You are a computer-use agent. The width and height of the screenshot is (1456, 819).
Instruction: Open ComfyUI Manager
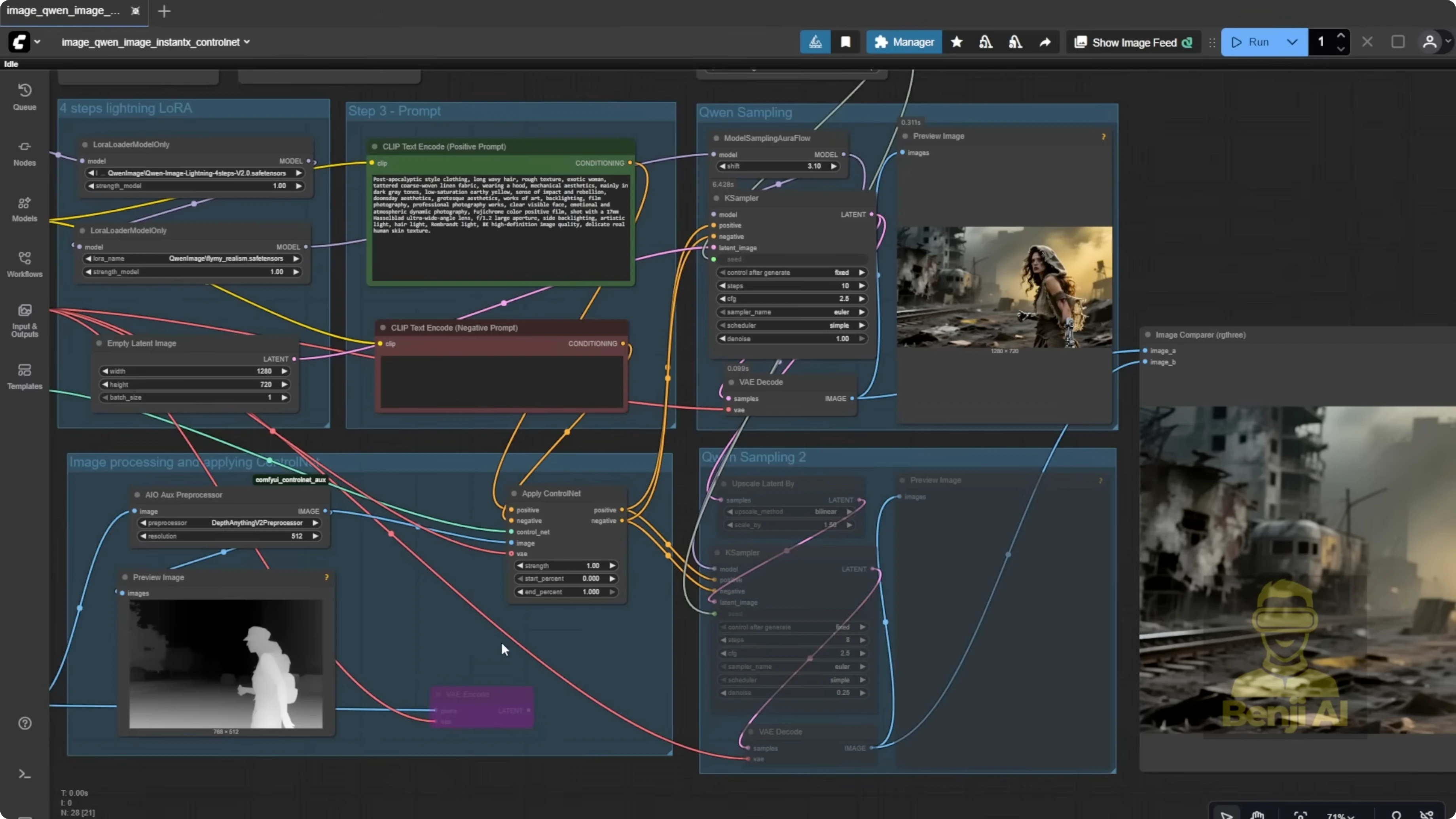pyautogui.click(x=904, y=42)
